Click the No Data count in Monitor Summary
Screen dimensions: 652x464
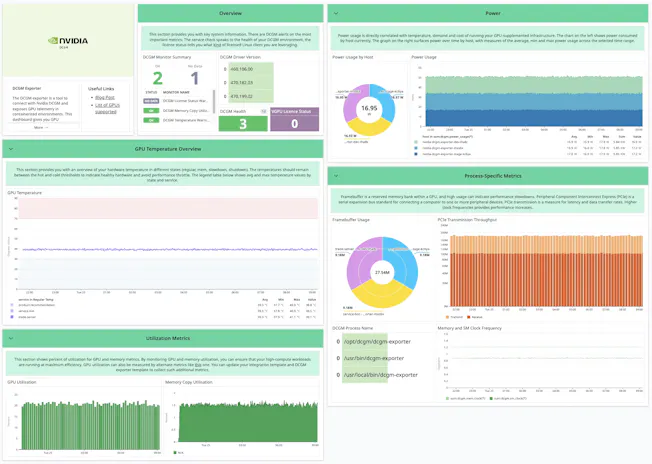click(194, 78)
